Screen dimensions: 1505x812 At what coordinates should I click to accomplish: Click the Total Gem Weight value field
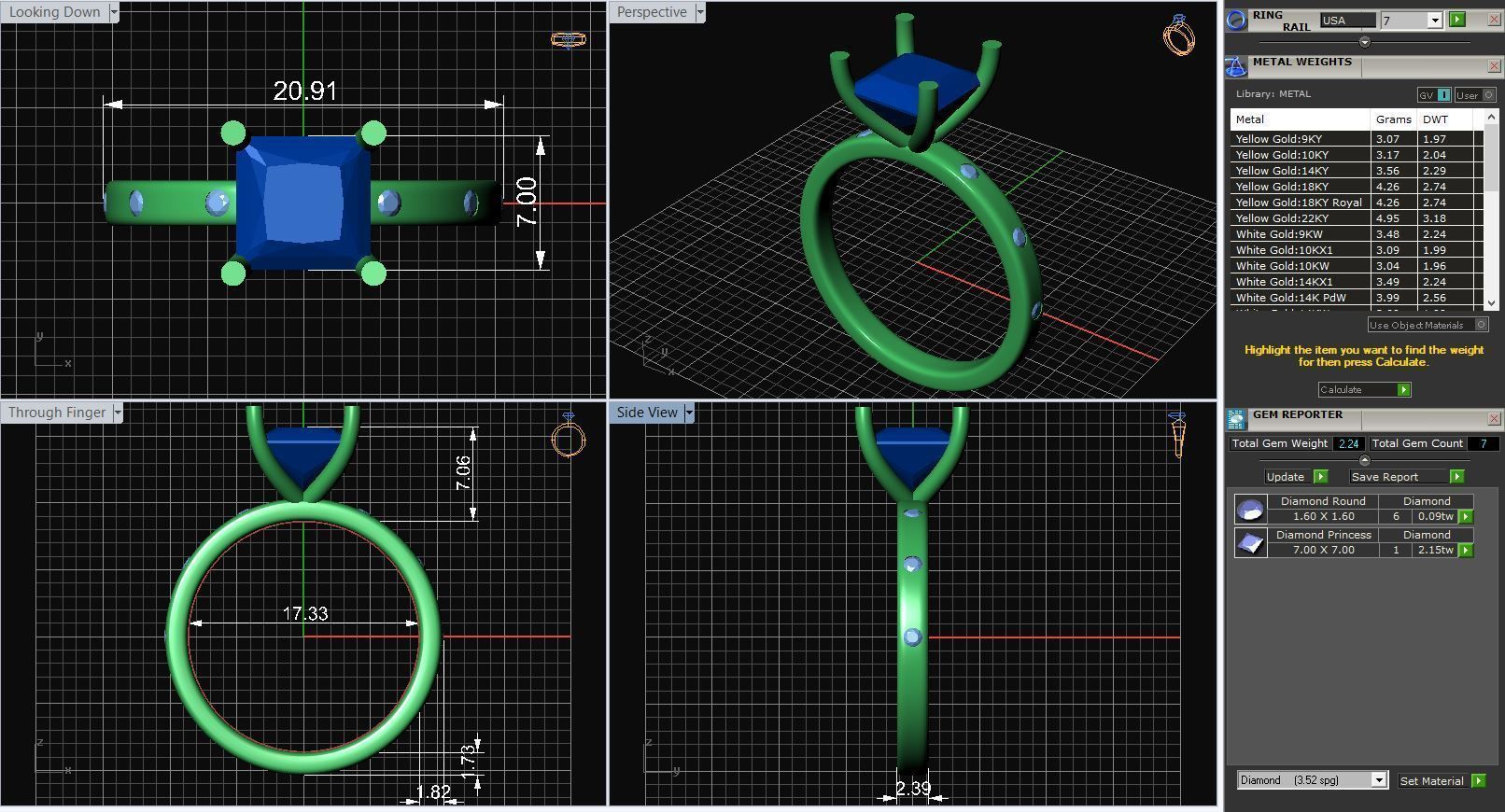(1348, 443)
